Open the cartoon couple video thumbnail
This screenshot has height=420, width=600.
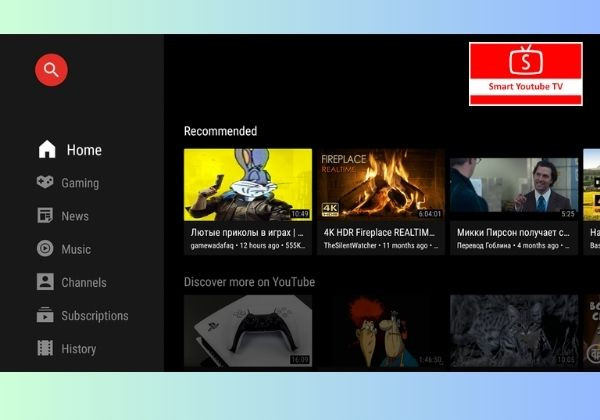(381, 331)
